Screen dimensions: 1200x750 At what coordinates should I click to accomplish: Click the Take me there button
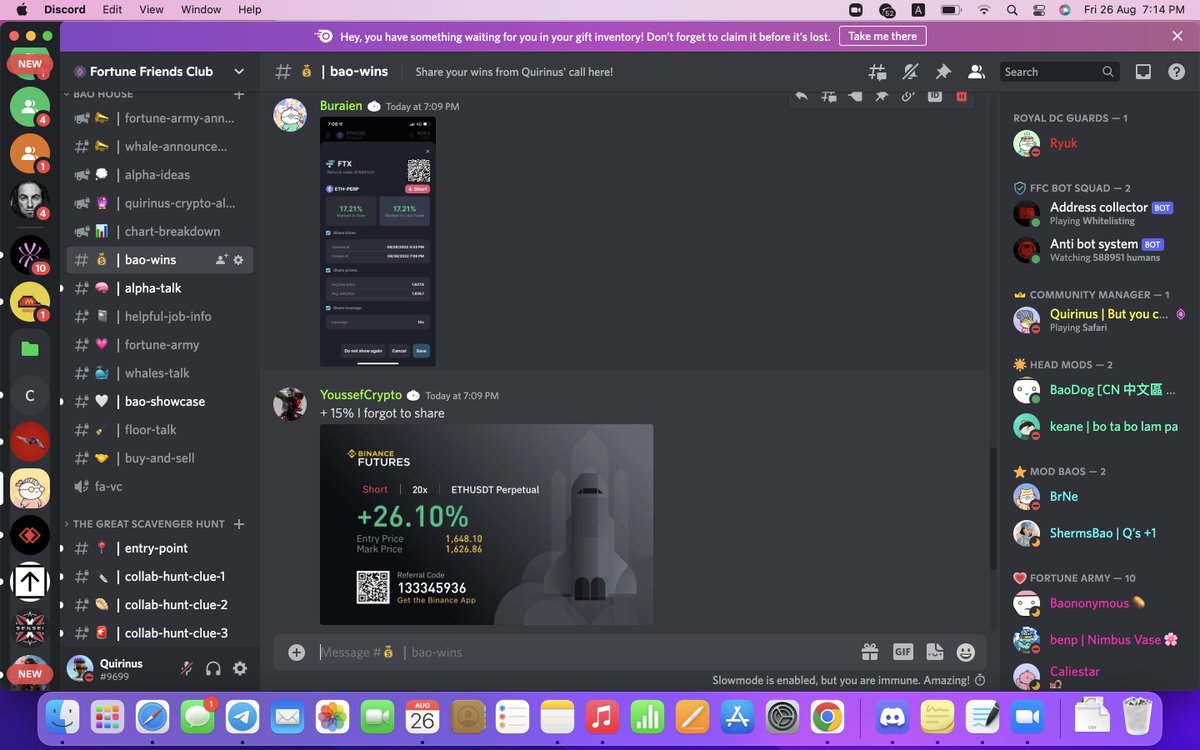tap(882, 36)
